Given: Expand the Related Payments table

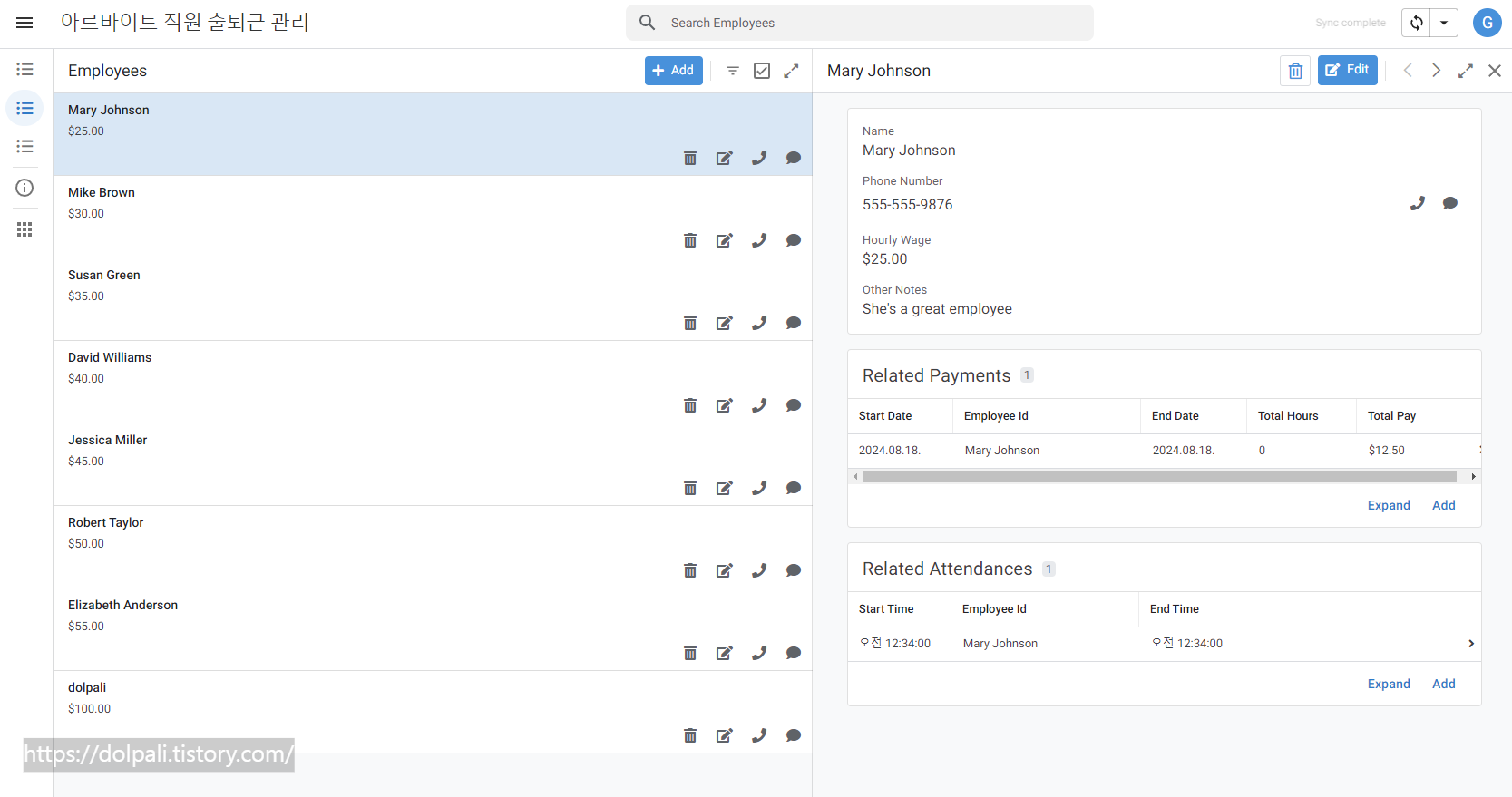Looking at the screenshot, I should [1389, 505].
